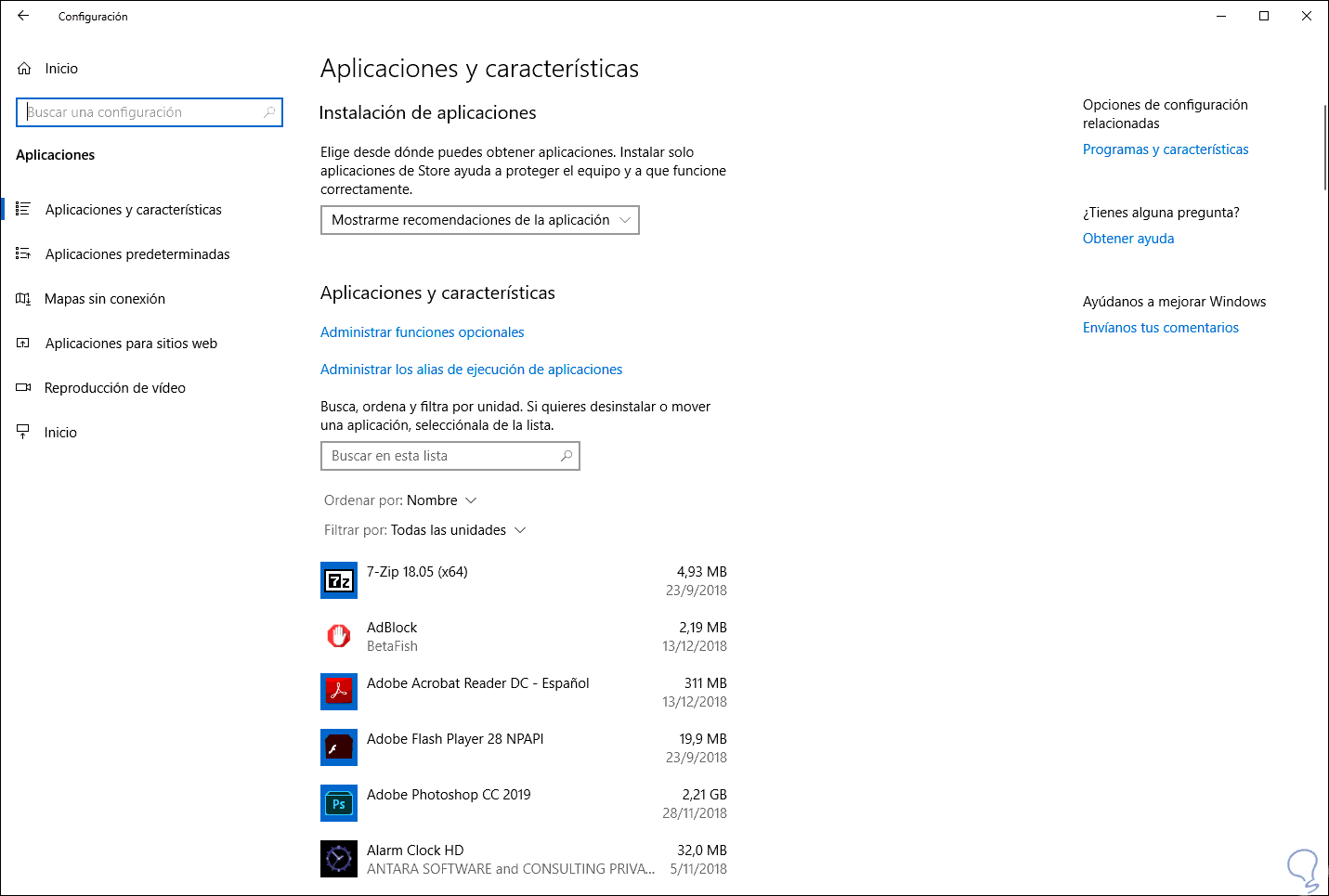Select Reproducción de vídeo in sidebar
1329x896 pixels.
(x=115, y=388)
